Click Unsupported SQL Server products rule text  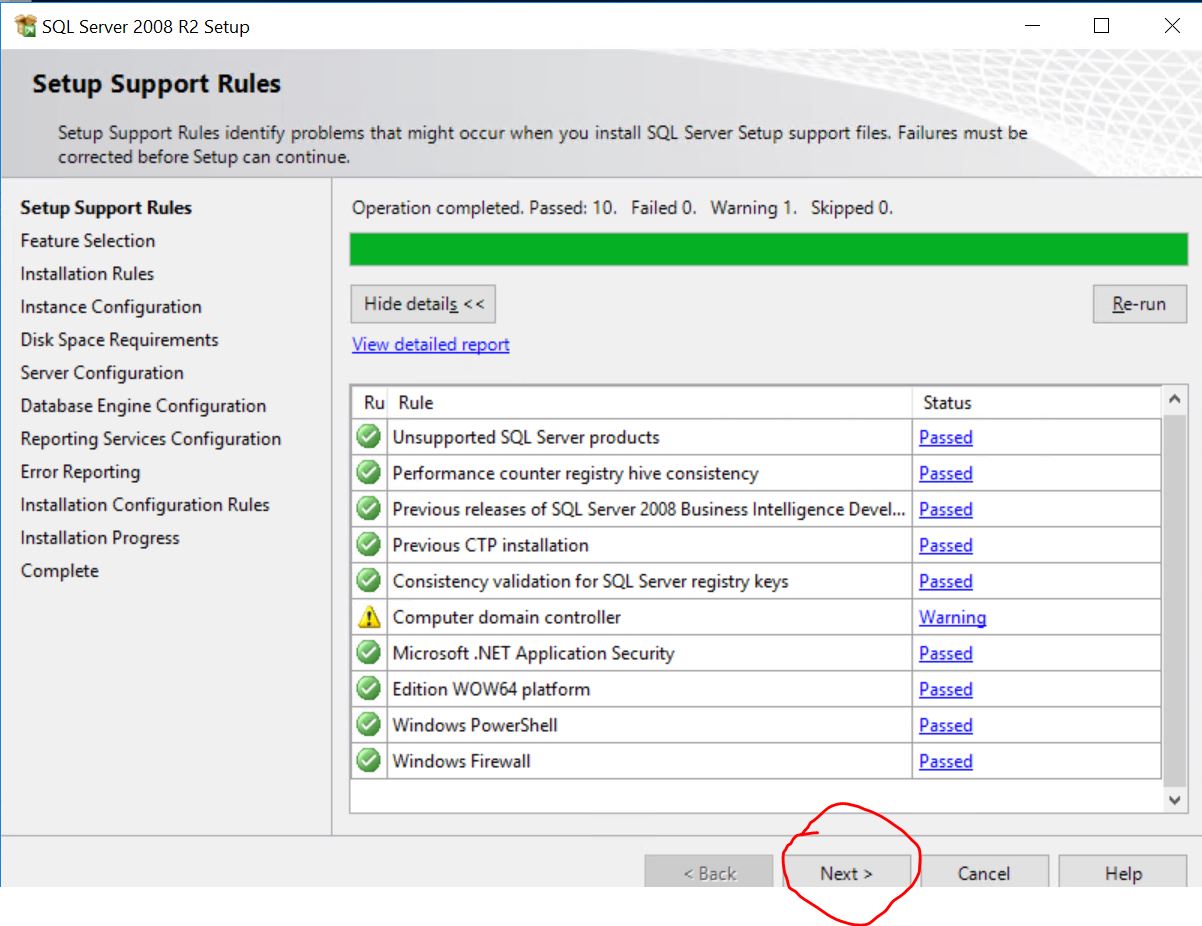pyautogui.click(x=526, y=437)
